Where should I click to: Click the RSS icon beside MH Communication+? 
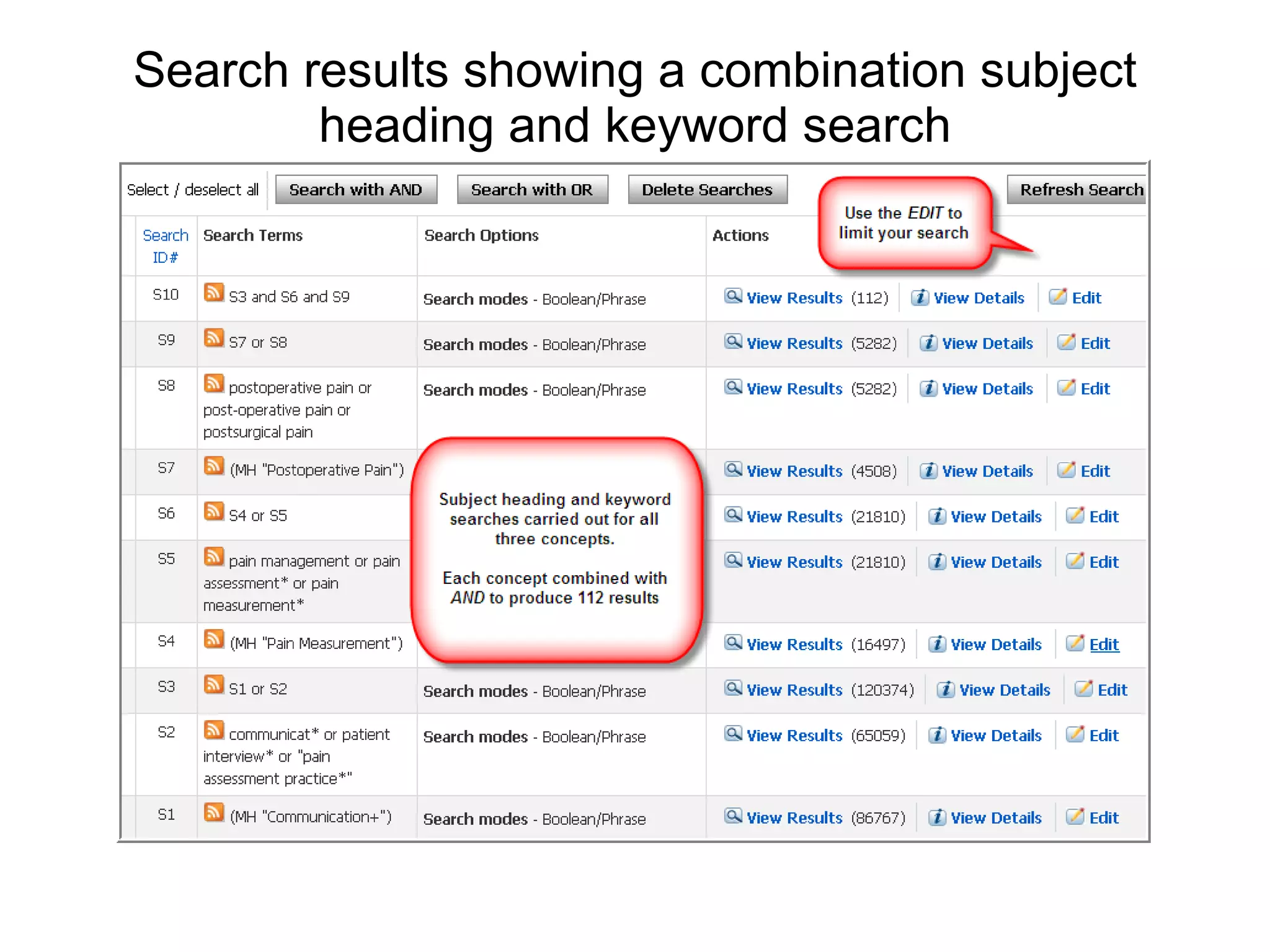pos(213,813)
